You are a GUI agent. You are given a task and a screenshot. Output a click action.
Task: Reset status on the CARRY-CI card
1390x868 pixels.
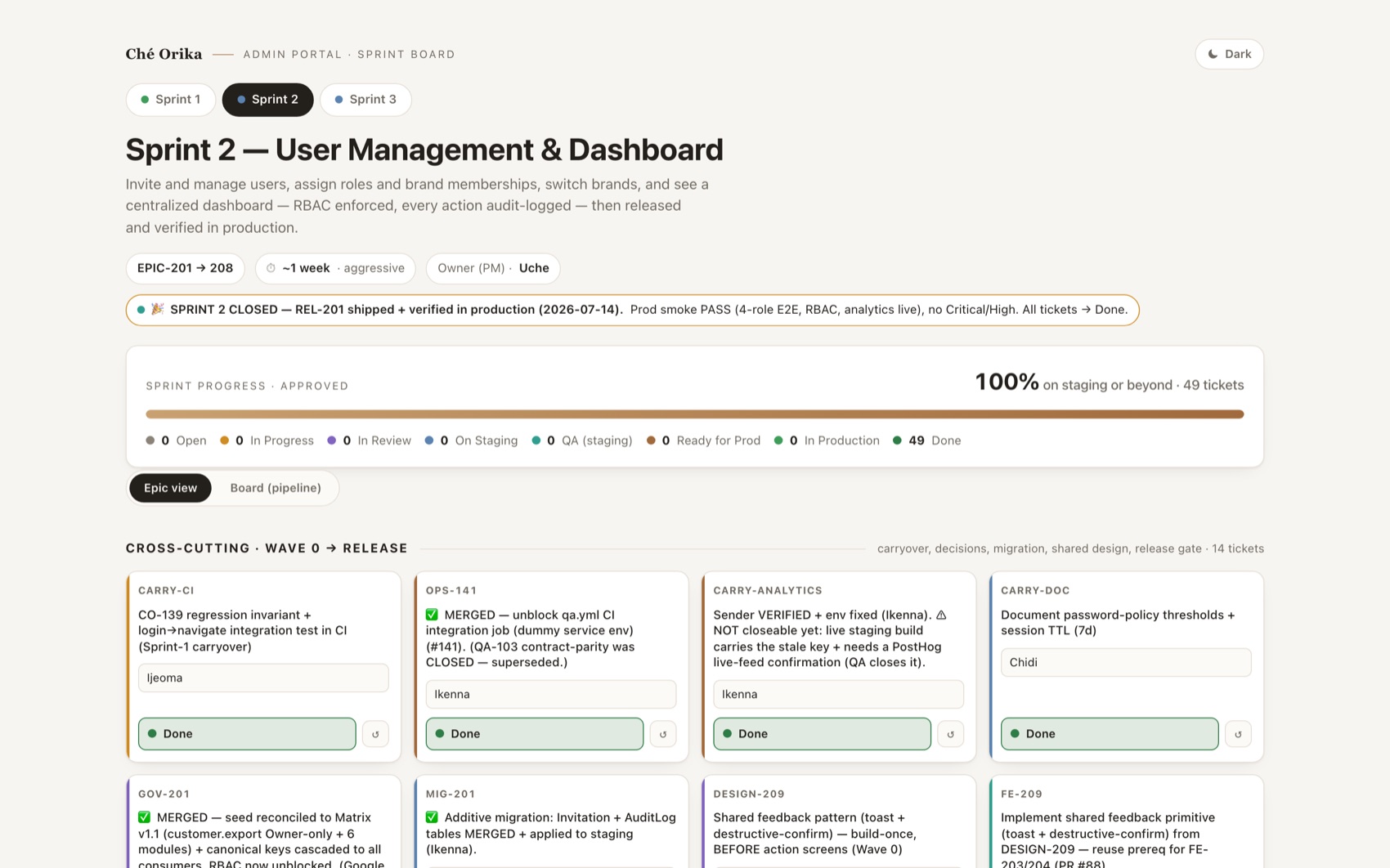pos(375,734)
